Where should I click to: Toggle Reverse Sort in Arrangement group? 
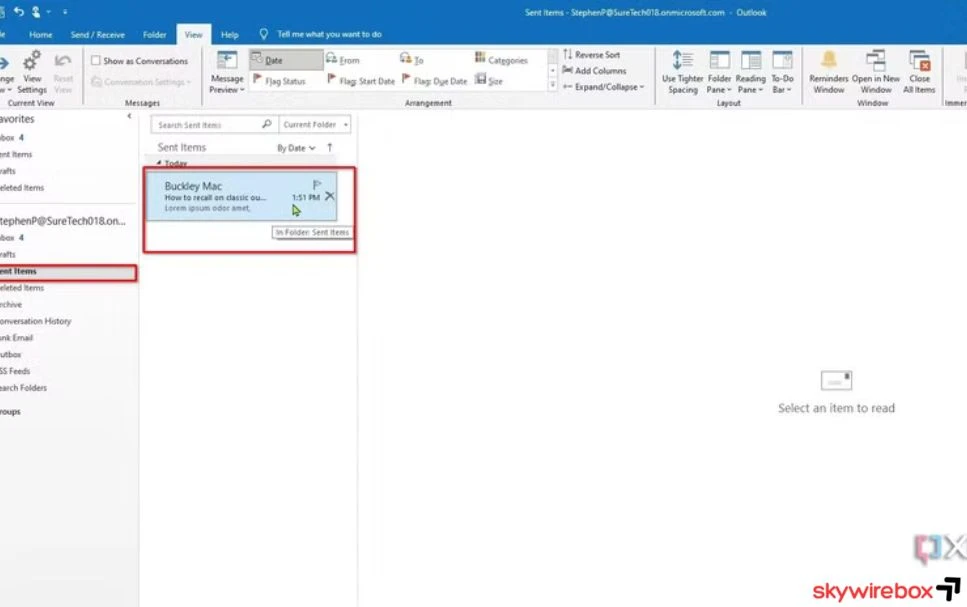(591, 55)
